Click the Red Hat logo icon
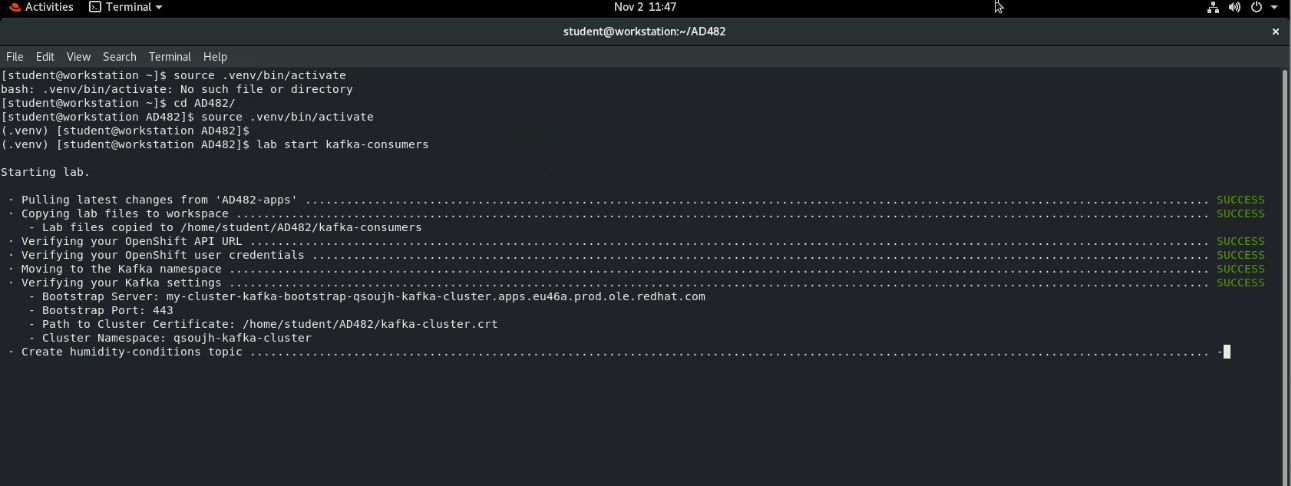Viewport: 1291px width, 486px height. 13,7
